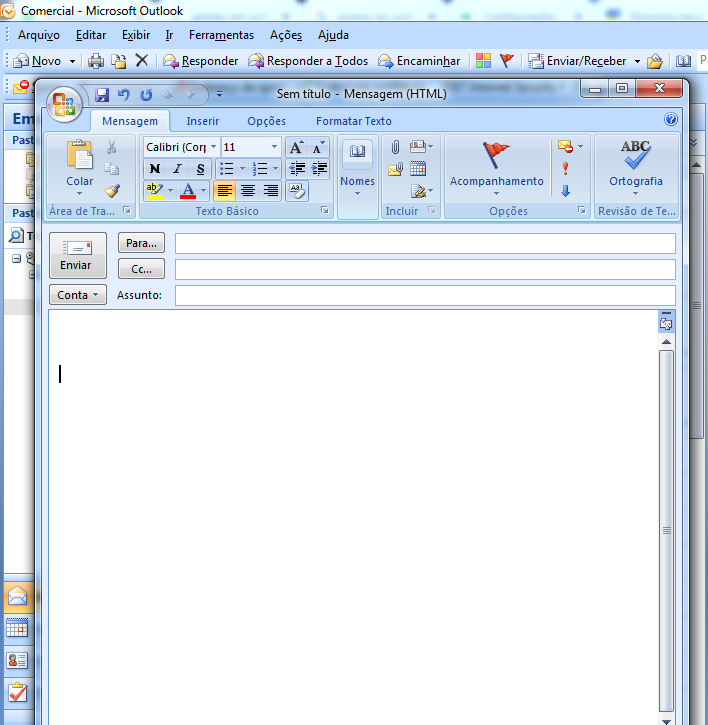Screen dimensions: 708x725
Task: Insert calendar icon in Incluir group
Action: [x=418, y=169]
